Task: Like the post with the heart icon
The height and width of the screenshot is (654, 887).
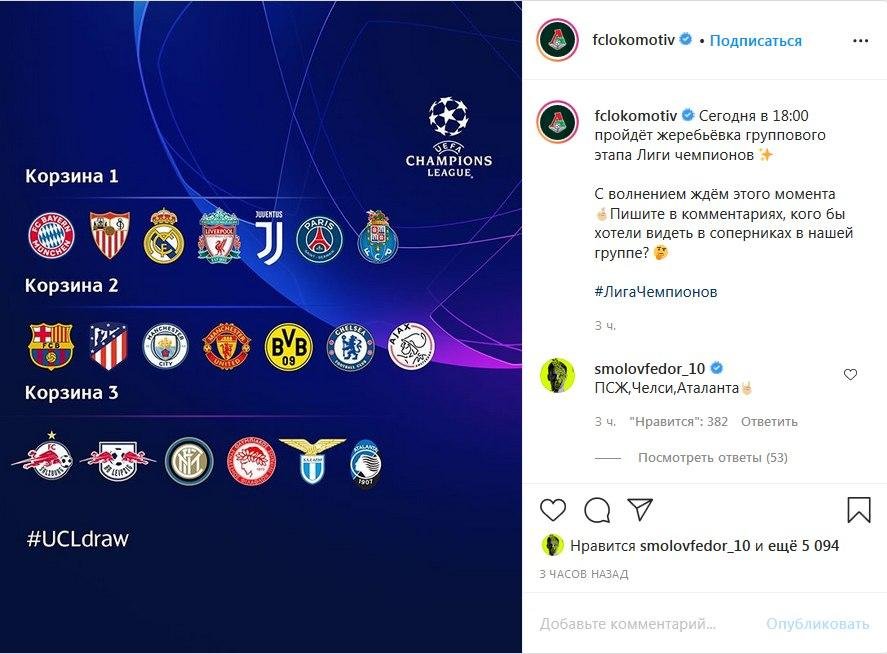Action: 553,510
